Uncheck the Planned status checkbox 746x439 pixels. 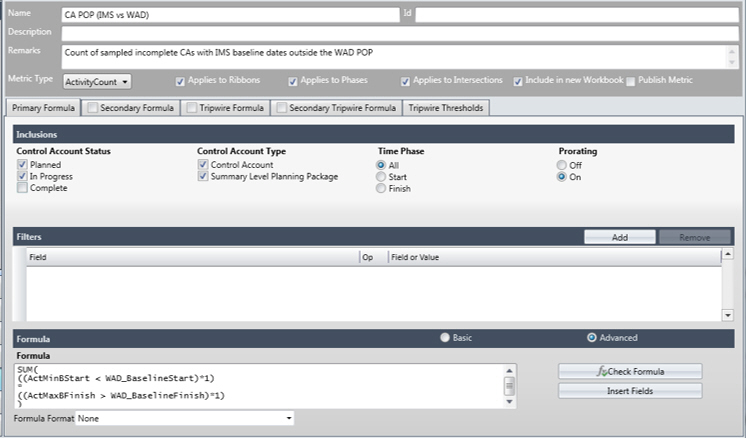pos(22,165)
